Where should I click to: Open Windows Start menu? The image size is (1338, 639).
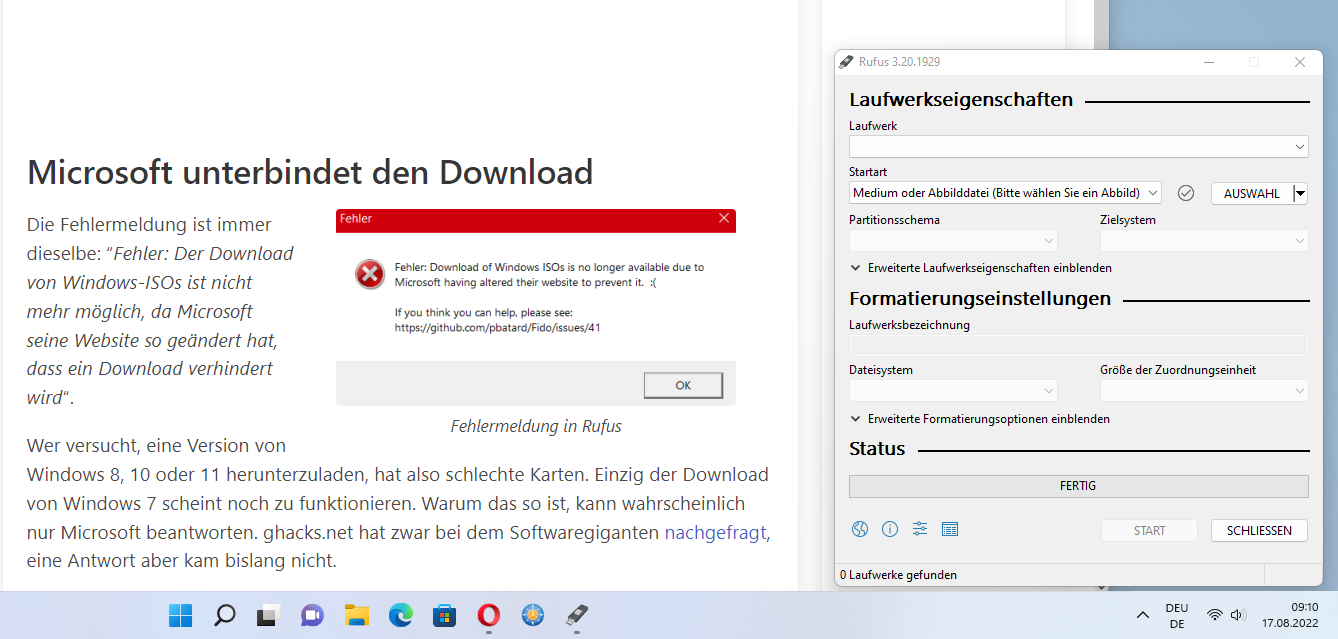181,615
